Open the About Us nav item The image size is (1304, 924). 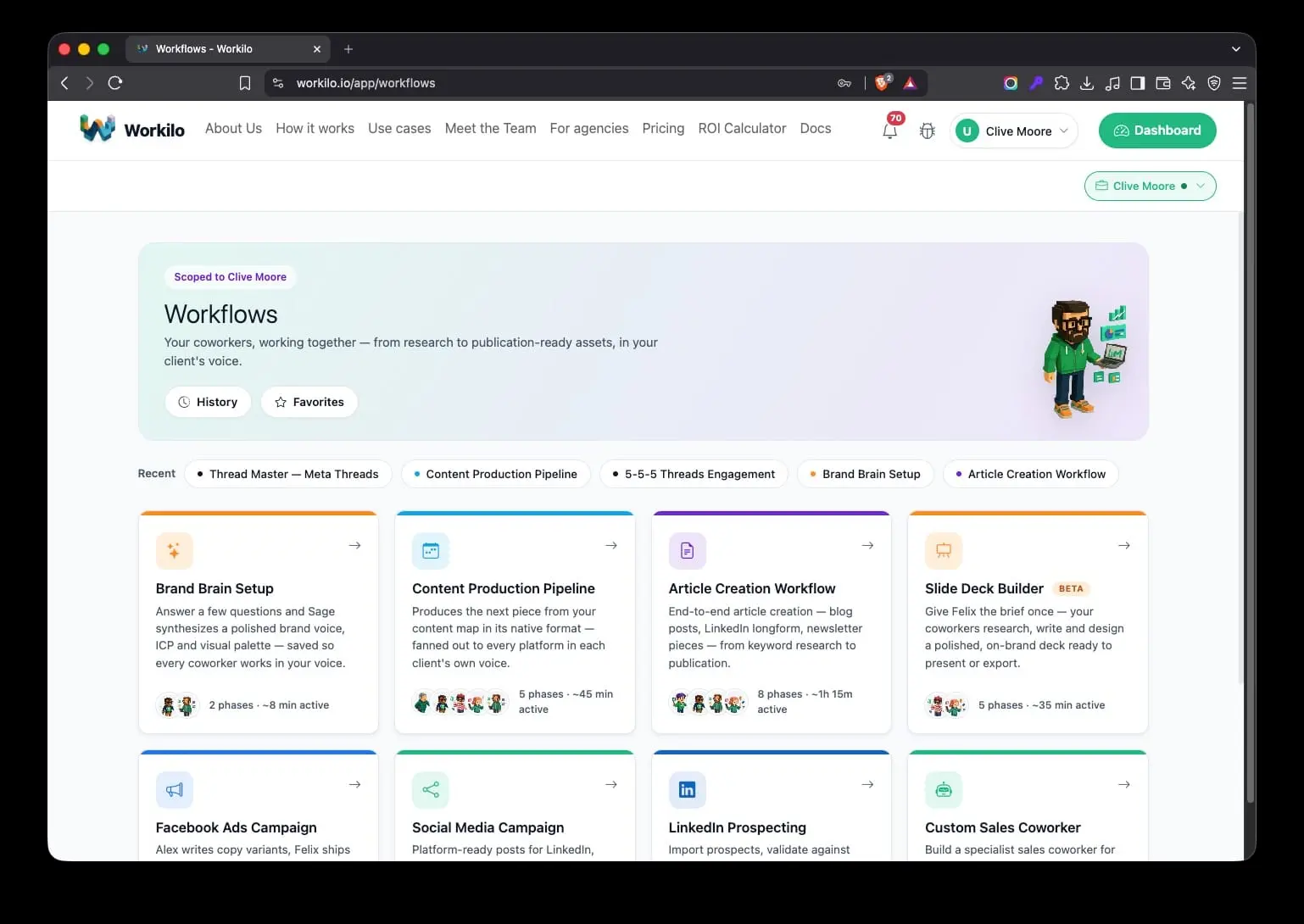233,128
